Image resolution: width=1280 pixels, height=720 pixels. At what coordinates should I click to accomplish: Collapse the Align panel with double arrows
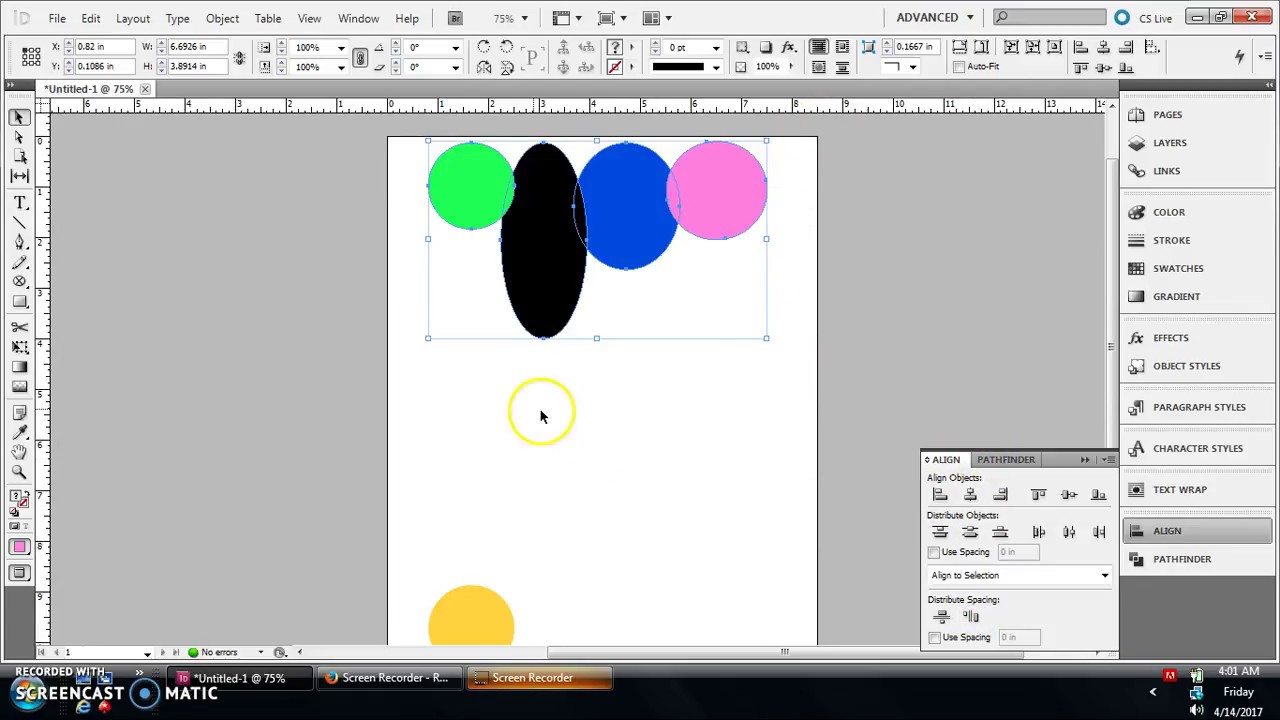(x=1085, y=460)
